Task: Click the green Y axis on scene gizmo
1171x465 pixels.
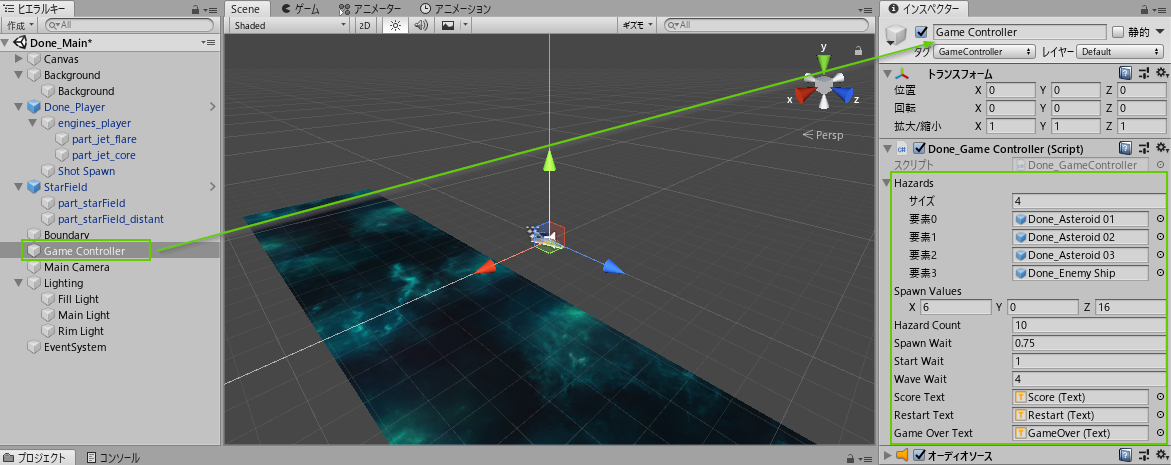Action: tap(823, 61)
